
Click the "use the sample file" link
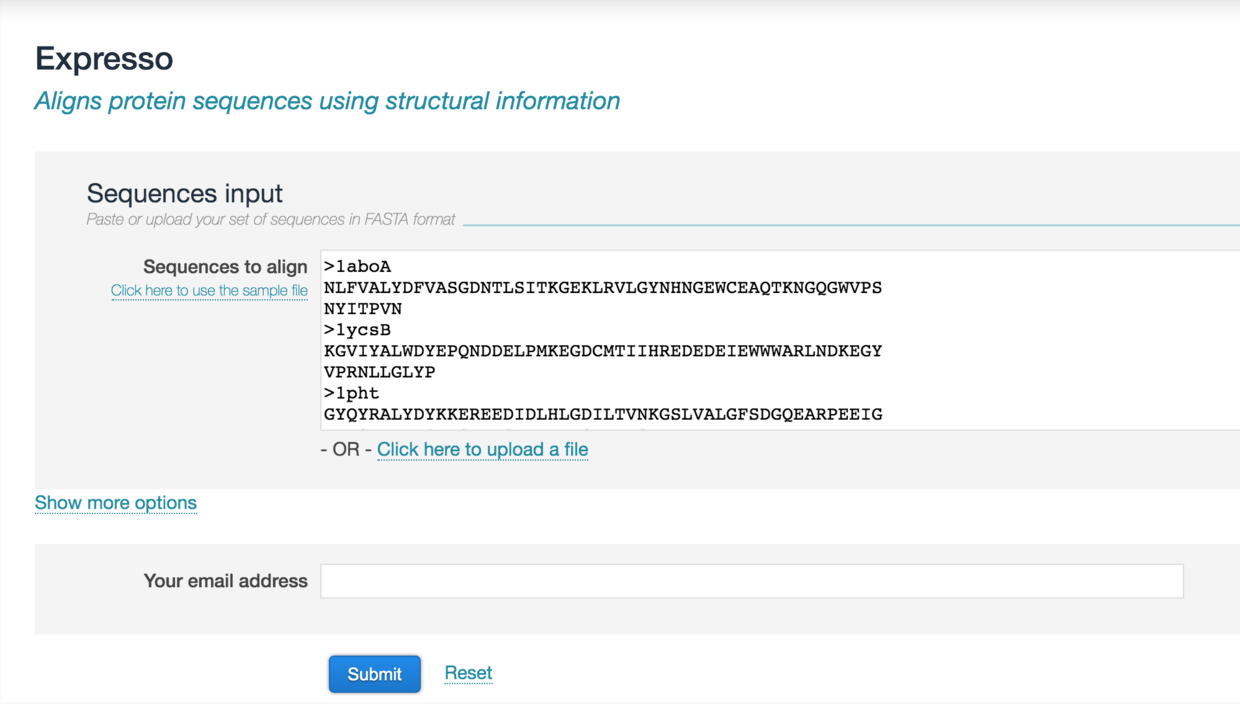click(x=209, y=291)
